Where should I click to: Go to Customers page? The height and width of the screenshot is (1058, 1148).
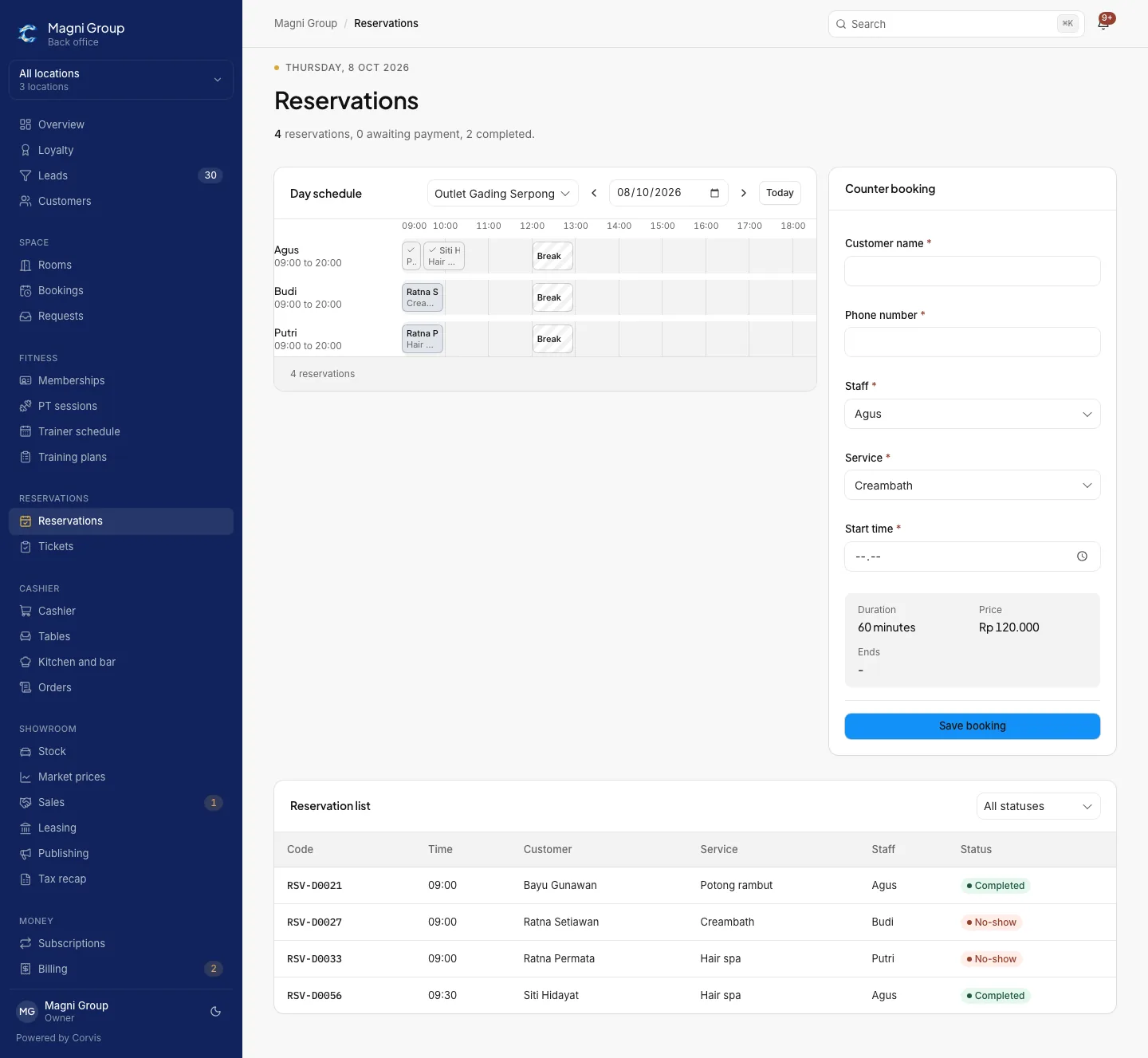(121, 201)
